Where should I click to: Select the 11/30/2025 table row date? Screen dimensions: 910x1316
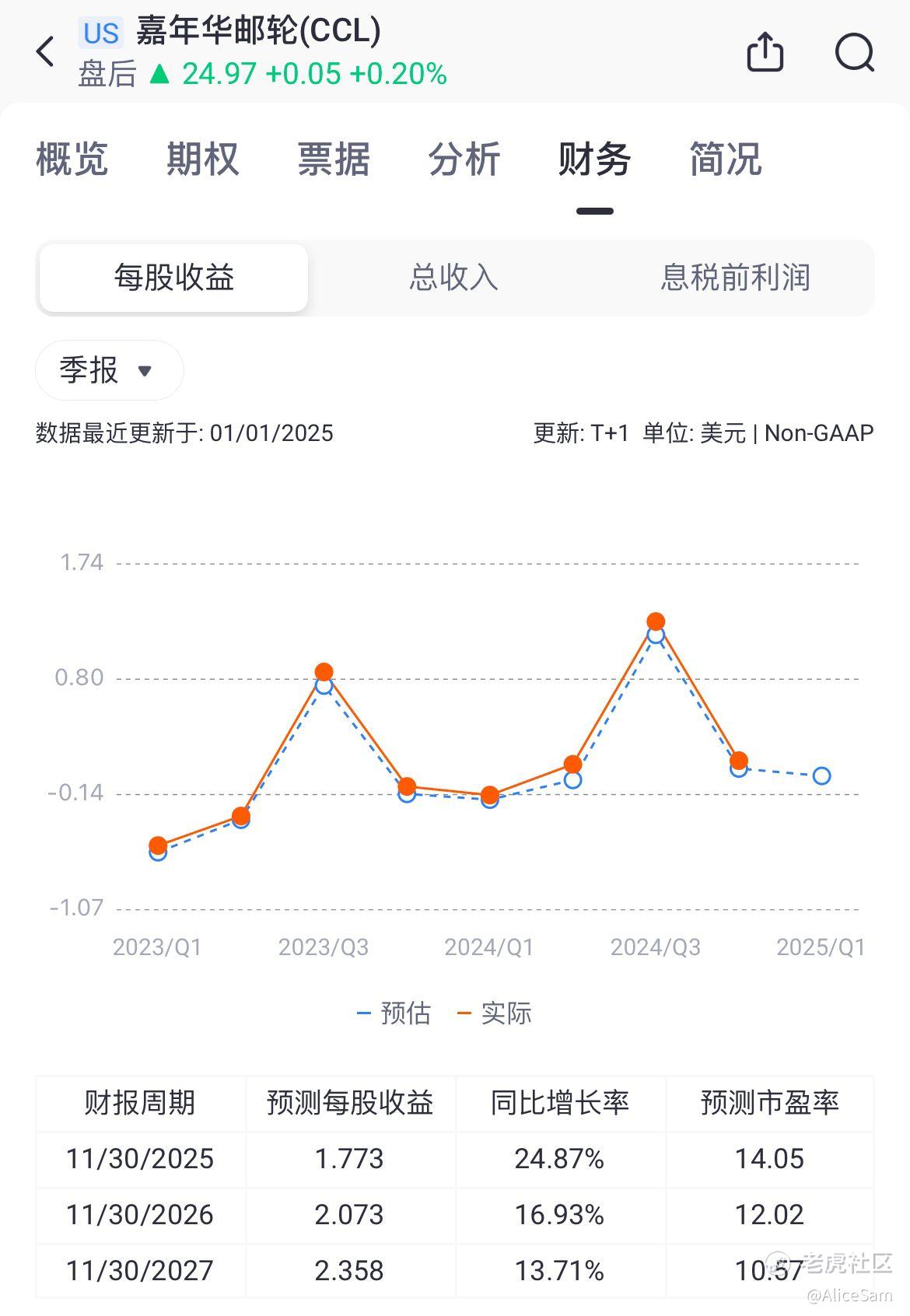140,1159
